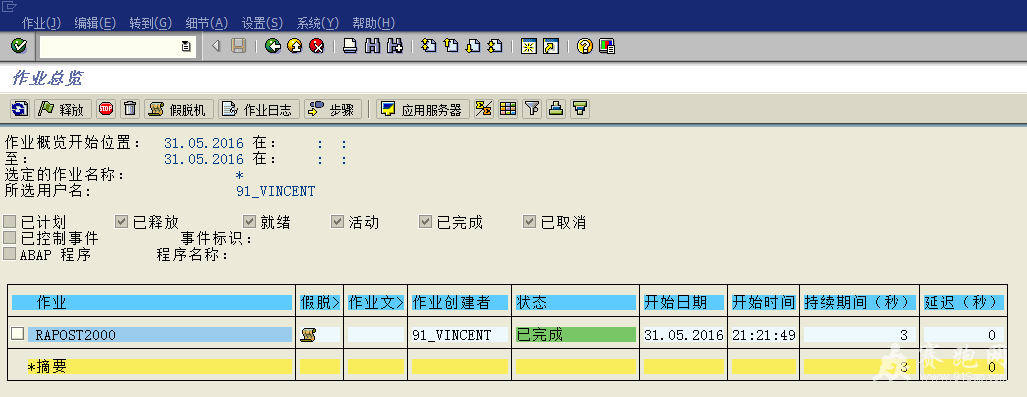The image size is (1027, 397).
Task: Open the window menu icon left of 作业(J)
Action: [9, 6]
